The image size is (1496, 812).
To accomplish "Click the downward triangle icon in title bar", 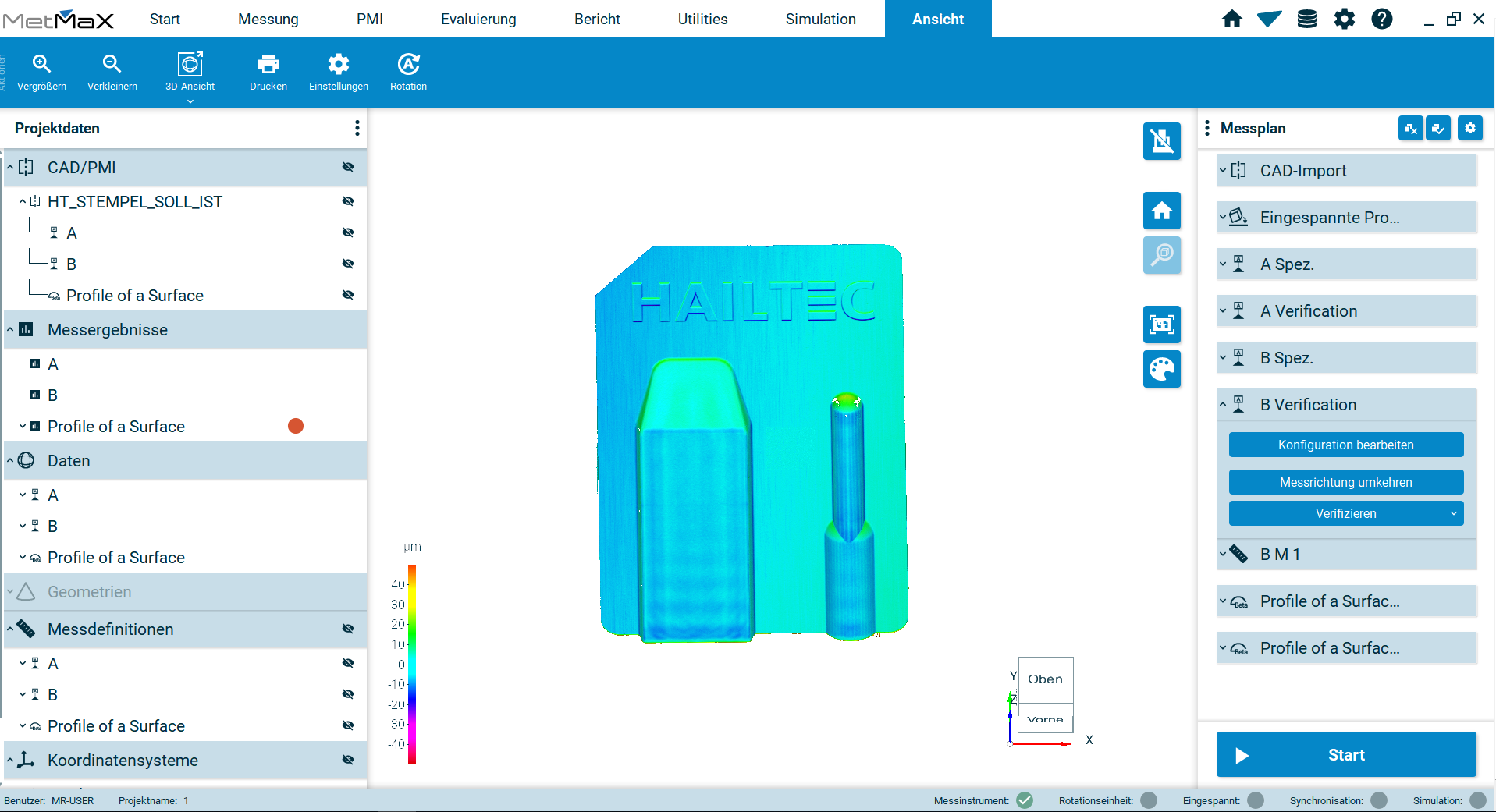I will [1270, 19].
